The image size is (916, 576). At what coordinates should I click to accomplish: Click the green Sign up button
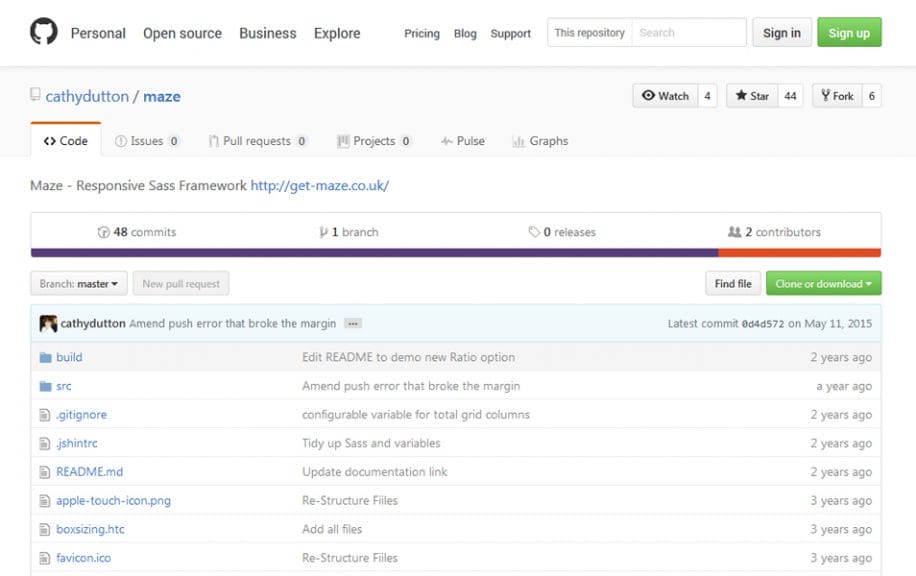pos(848,31)
